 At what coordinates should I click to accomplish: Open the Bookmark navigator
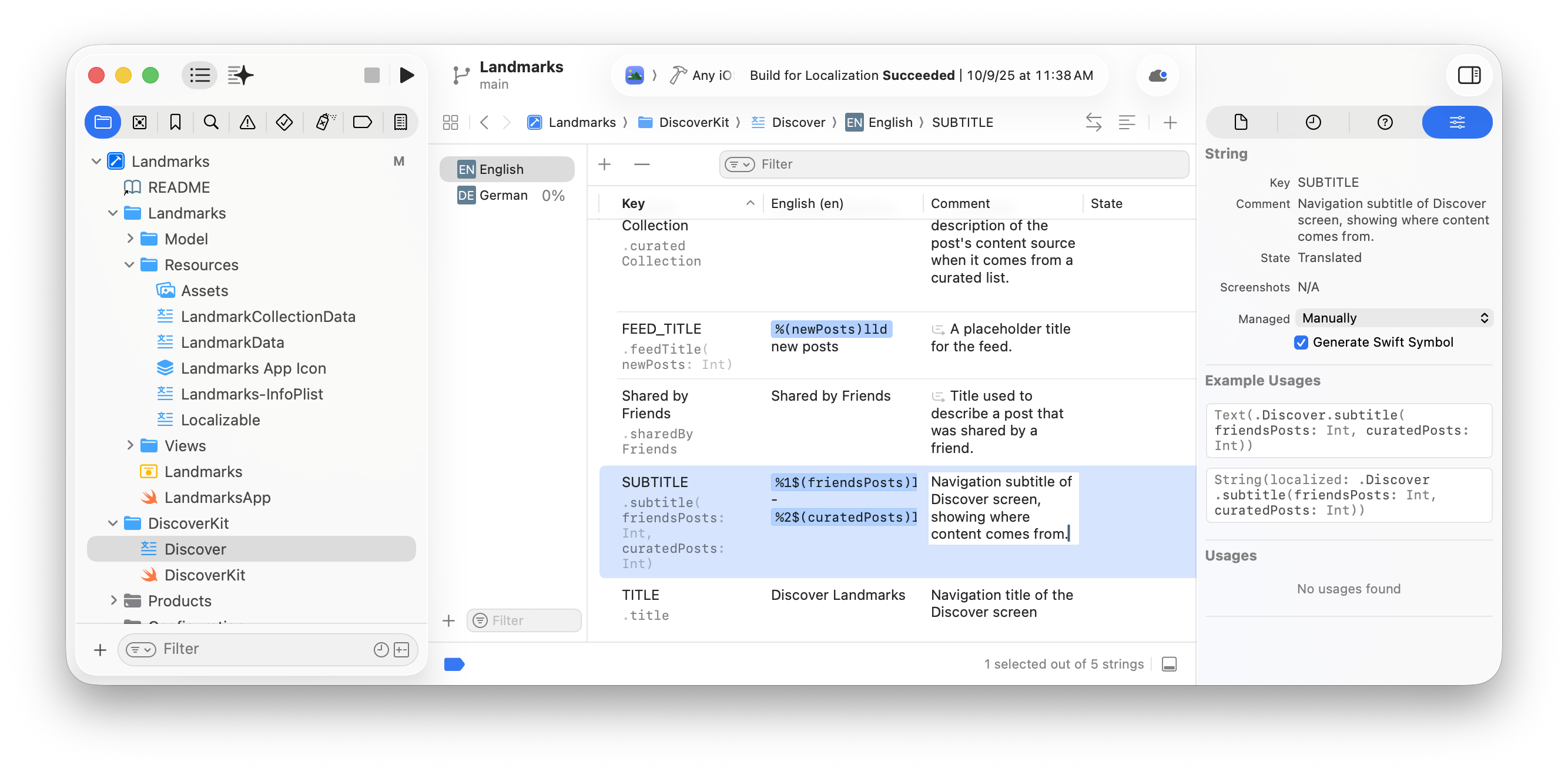tap(175, 122)
